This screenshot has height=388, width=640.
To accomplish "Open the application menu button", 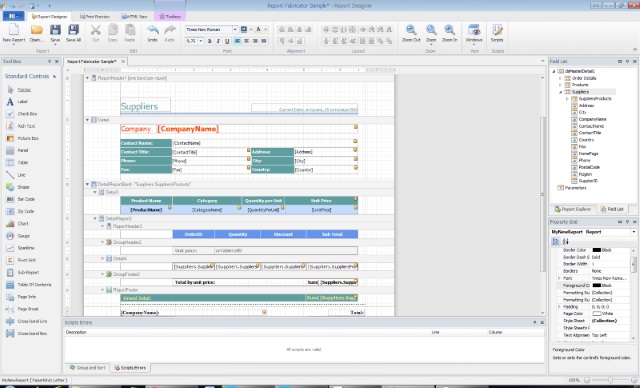I will pos(13,16).
